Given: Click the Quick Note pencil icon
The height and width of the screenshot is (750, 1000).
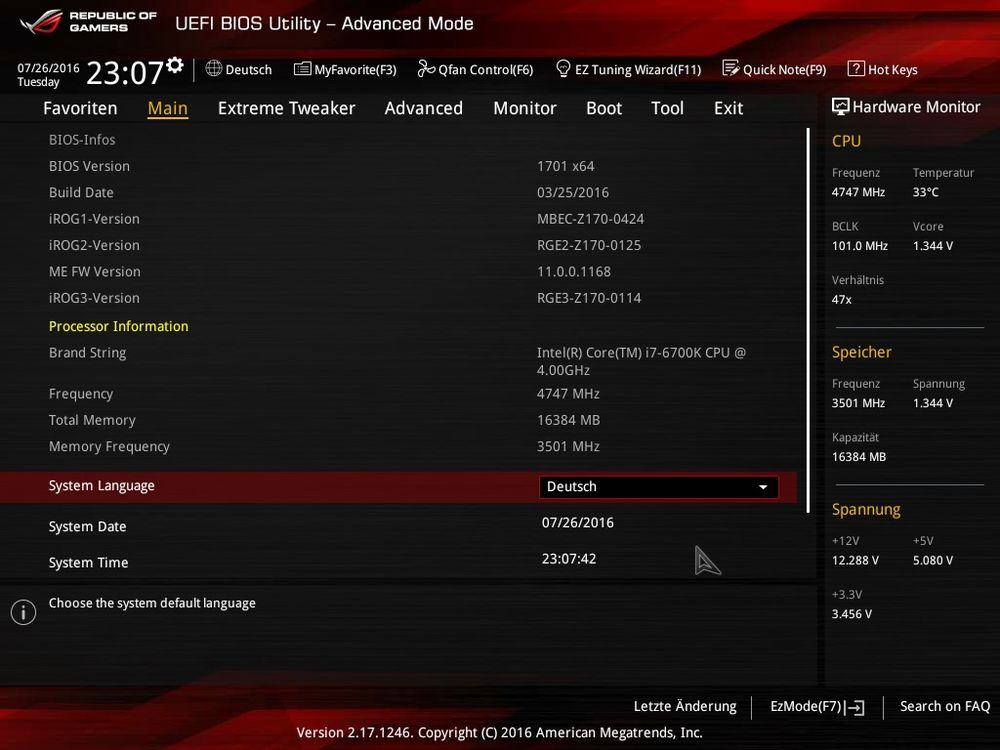Looking at the screenshot, I should [x=731, y=68].
